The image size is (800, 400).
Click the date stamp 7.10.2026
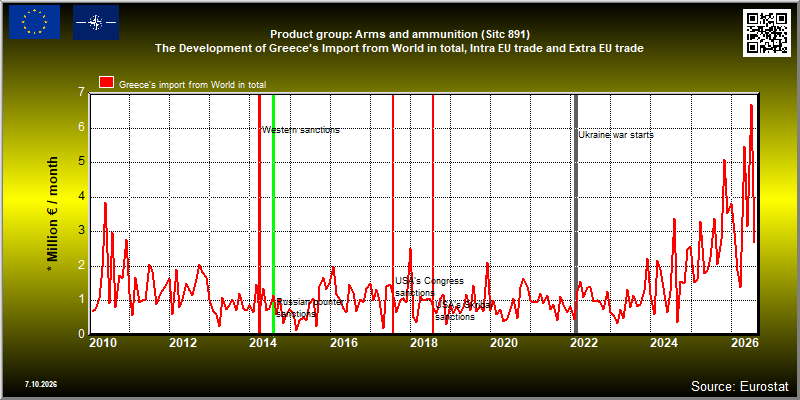(x=40, y=384)
